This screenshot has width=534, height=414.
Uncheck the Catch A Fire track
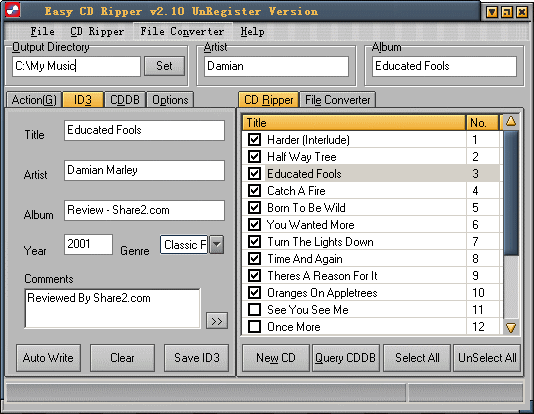(x=254, y=191)
